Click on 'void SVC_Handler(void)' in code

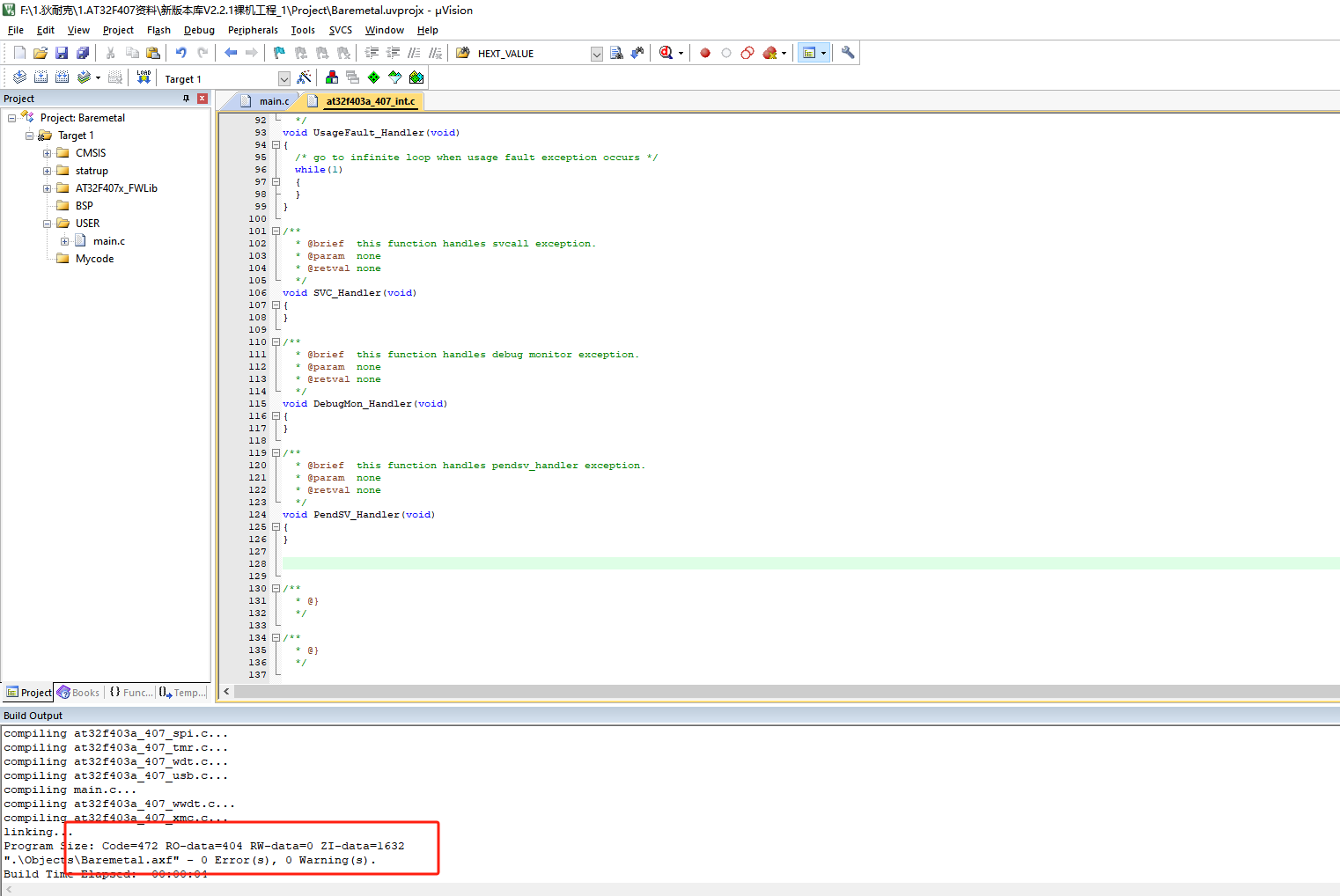tap(350, 293)
